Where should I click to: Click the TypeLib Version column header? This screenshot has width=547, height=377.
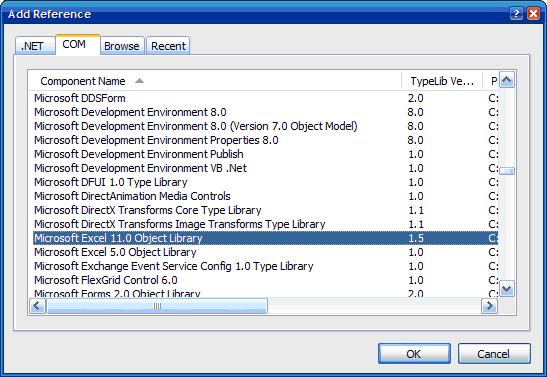(442, 81)
